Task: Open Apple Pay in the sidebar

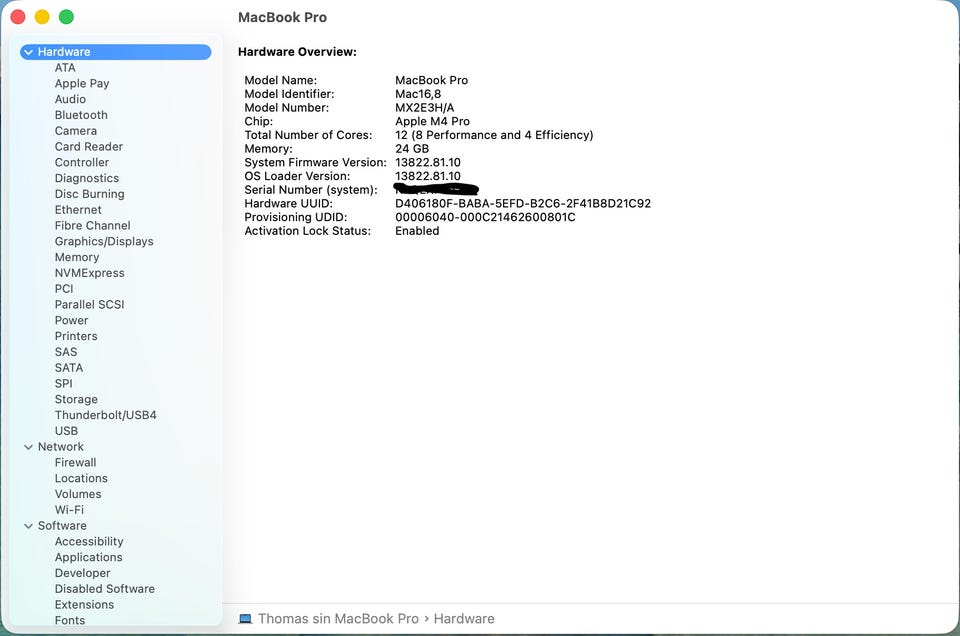Action: pos(82,84)
